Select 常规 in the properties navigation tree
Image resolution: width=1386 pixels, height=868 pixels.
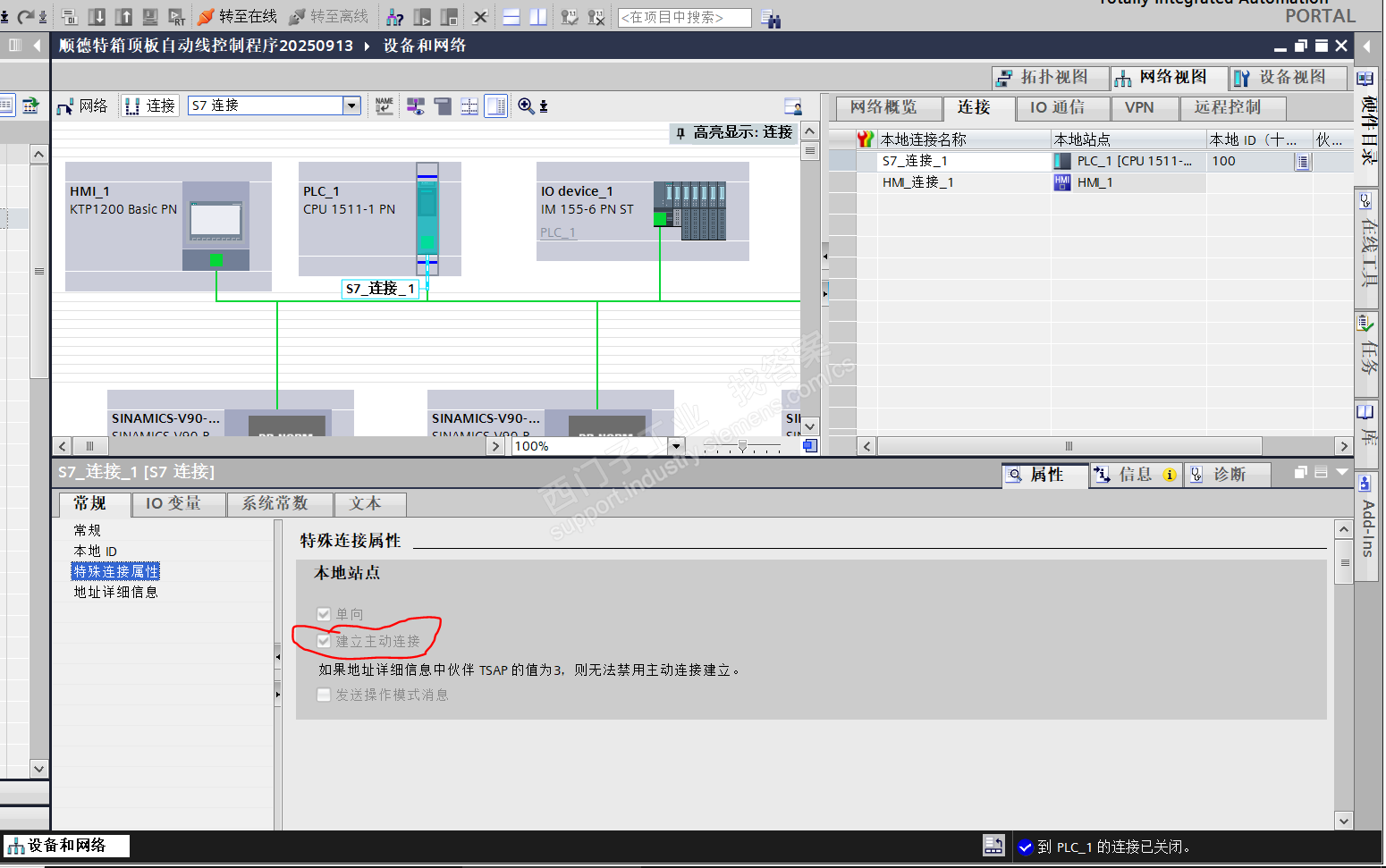coord(88,530)
